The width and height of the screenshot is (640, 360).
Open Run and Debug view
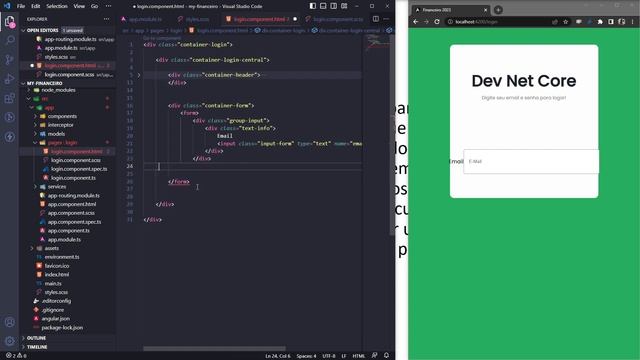point(9,79)
